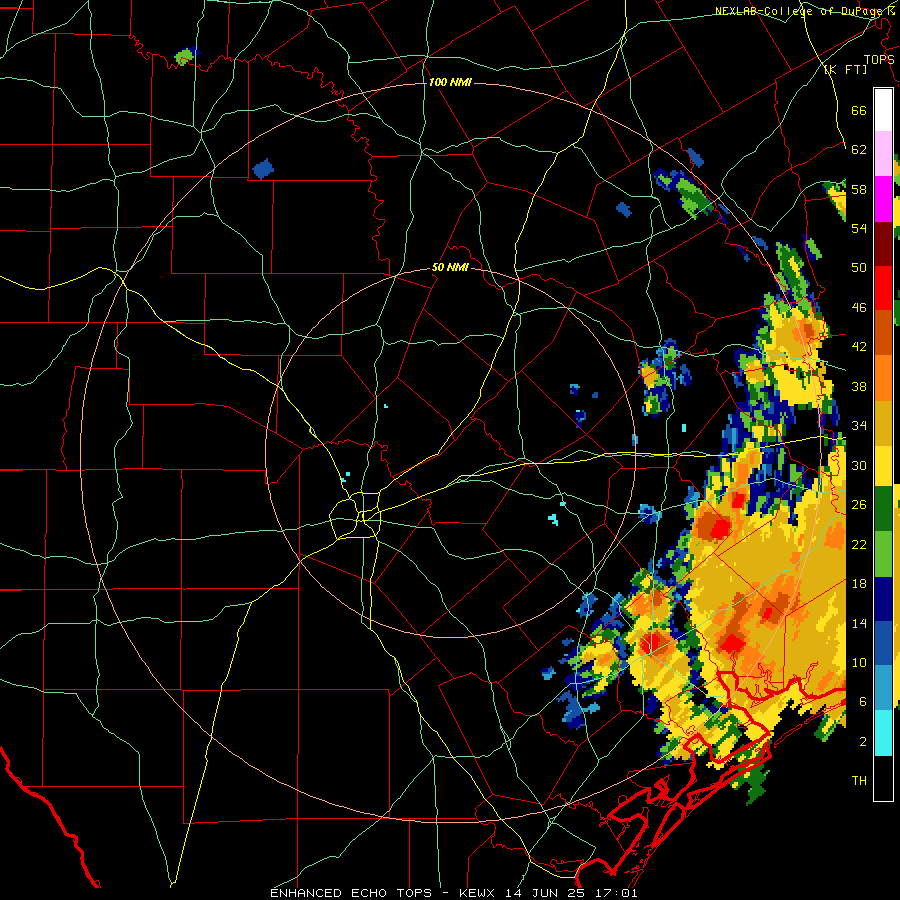The height and width of the screenshot is (900, 900).
Task: Select the legend value "26"
Action: click(x=859, y=505)
